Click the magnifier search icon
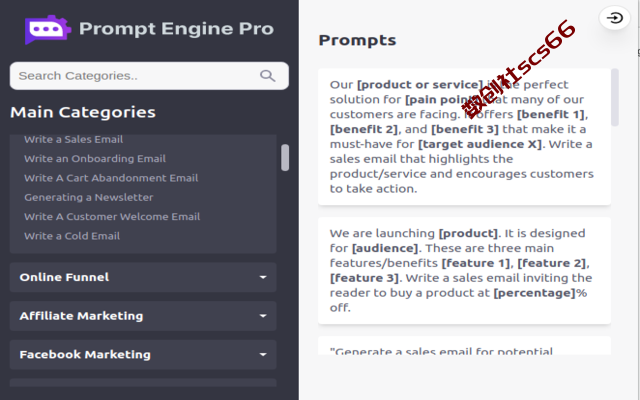This screenshot has height=400, width=640. coord(267,76)
